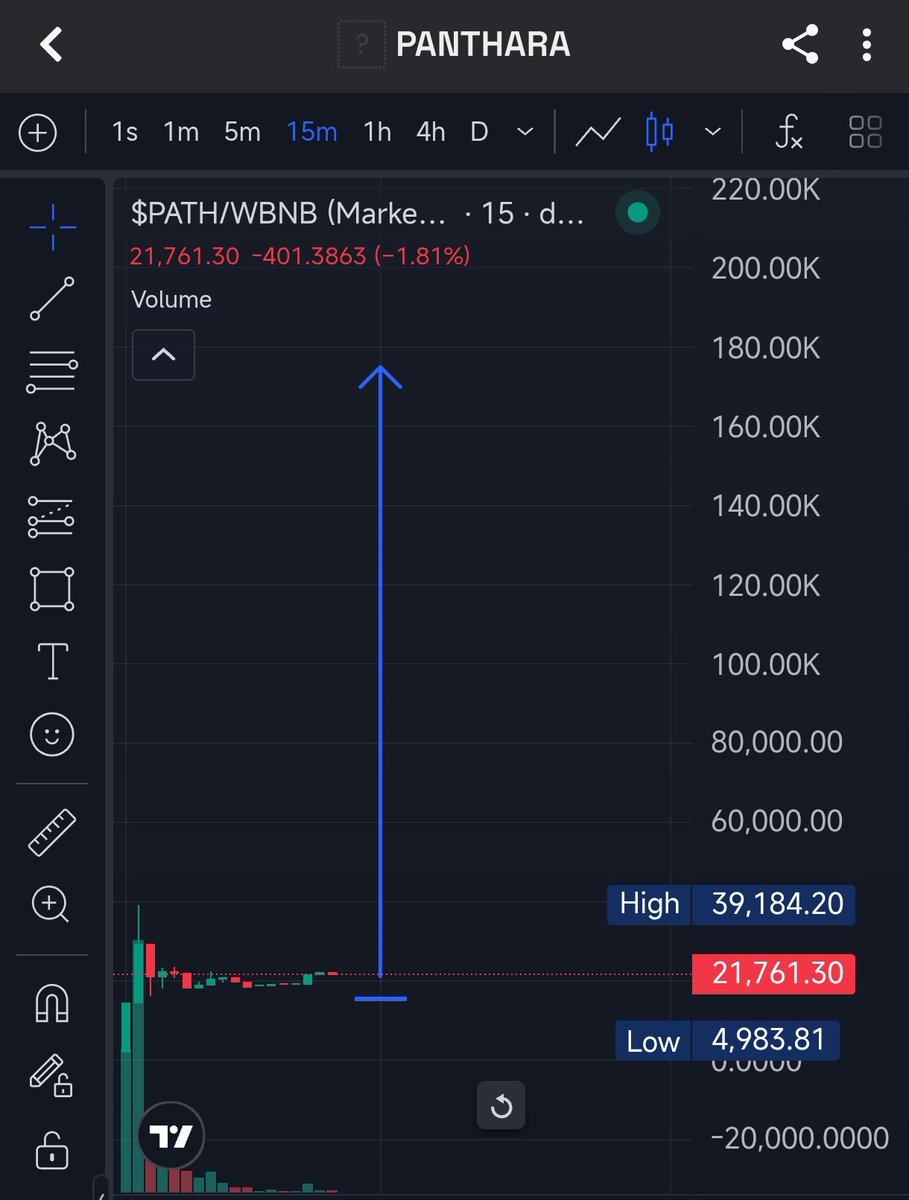Select the crosshair cursor tool
The image size is (909, 1200).
[x=52, y=227]
